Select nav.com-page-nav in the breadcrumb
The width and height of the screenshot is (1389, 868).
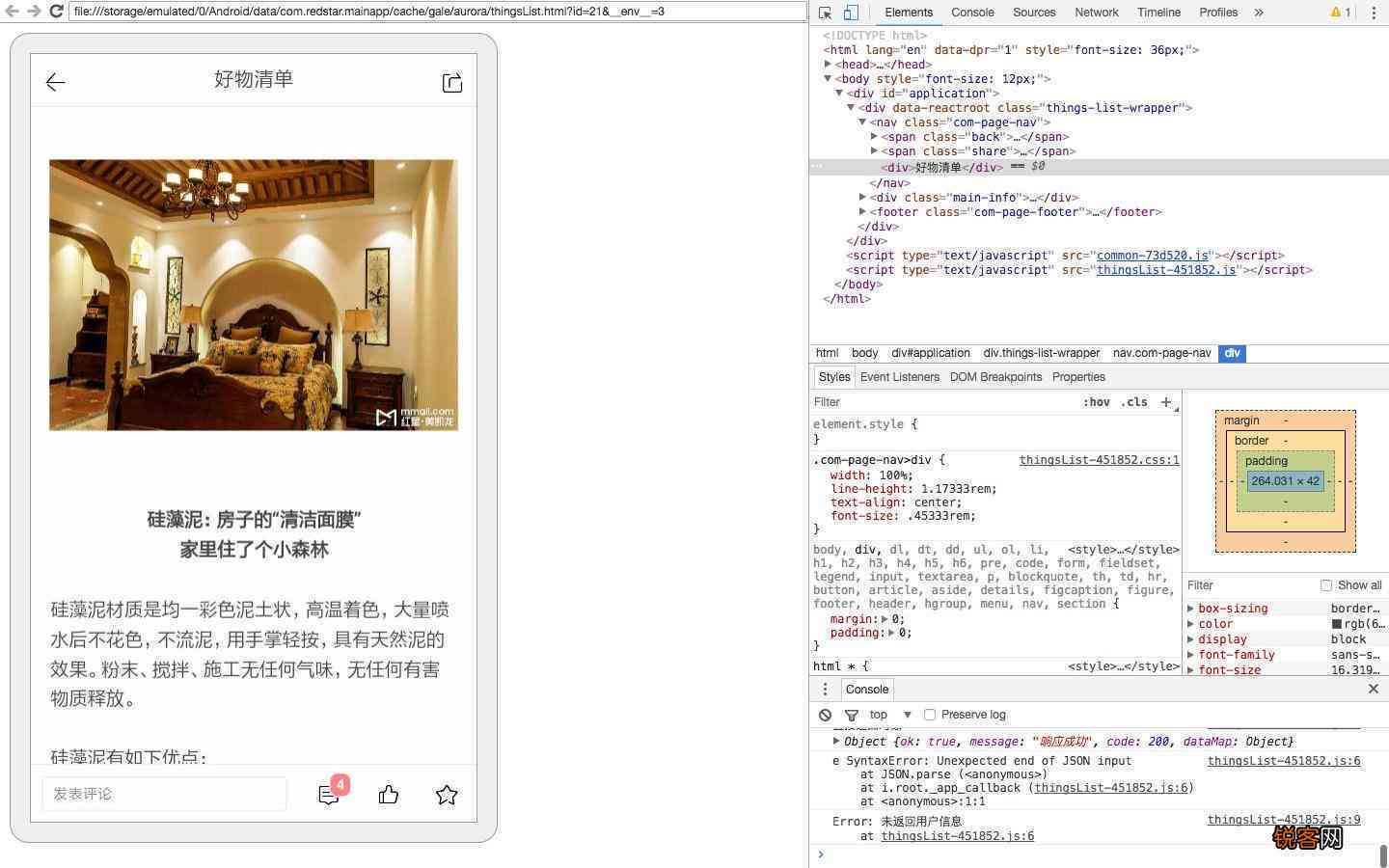(x=1161, y=353)
